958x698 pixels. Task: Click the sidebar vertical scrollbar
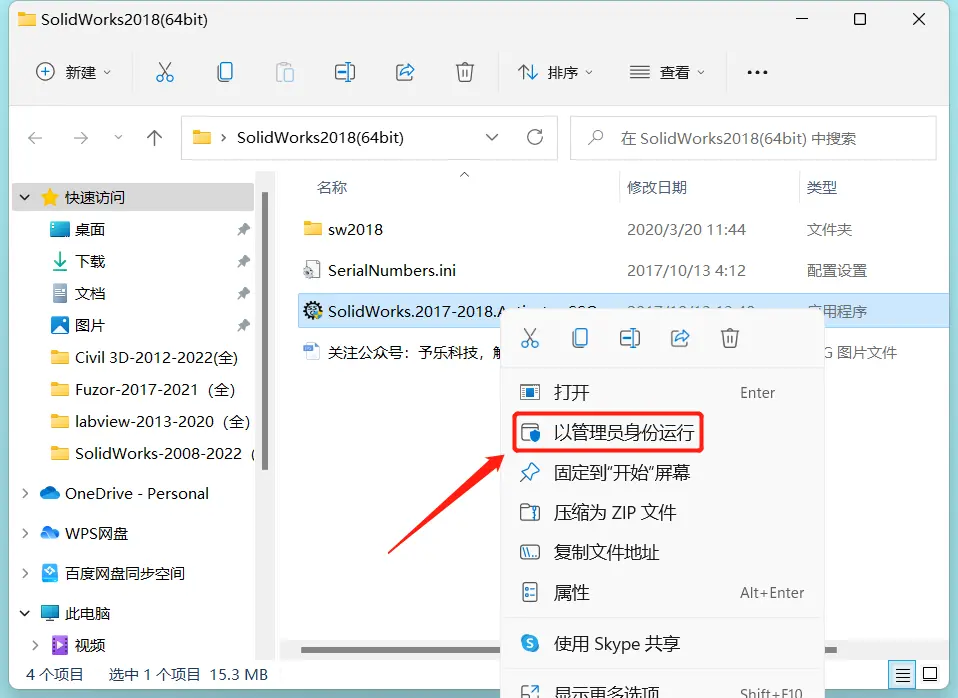point(265,330)
